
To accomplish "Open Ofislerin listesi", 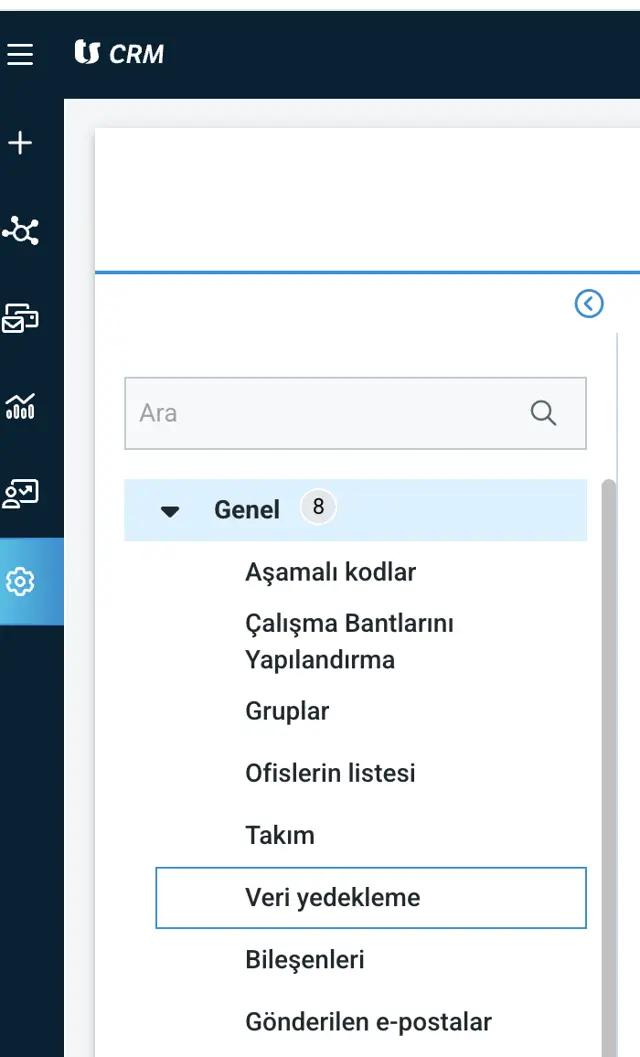I will pos(330,773).
